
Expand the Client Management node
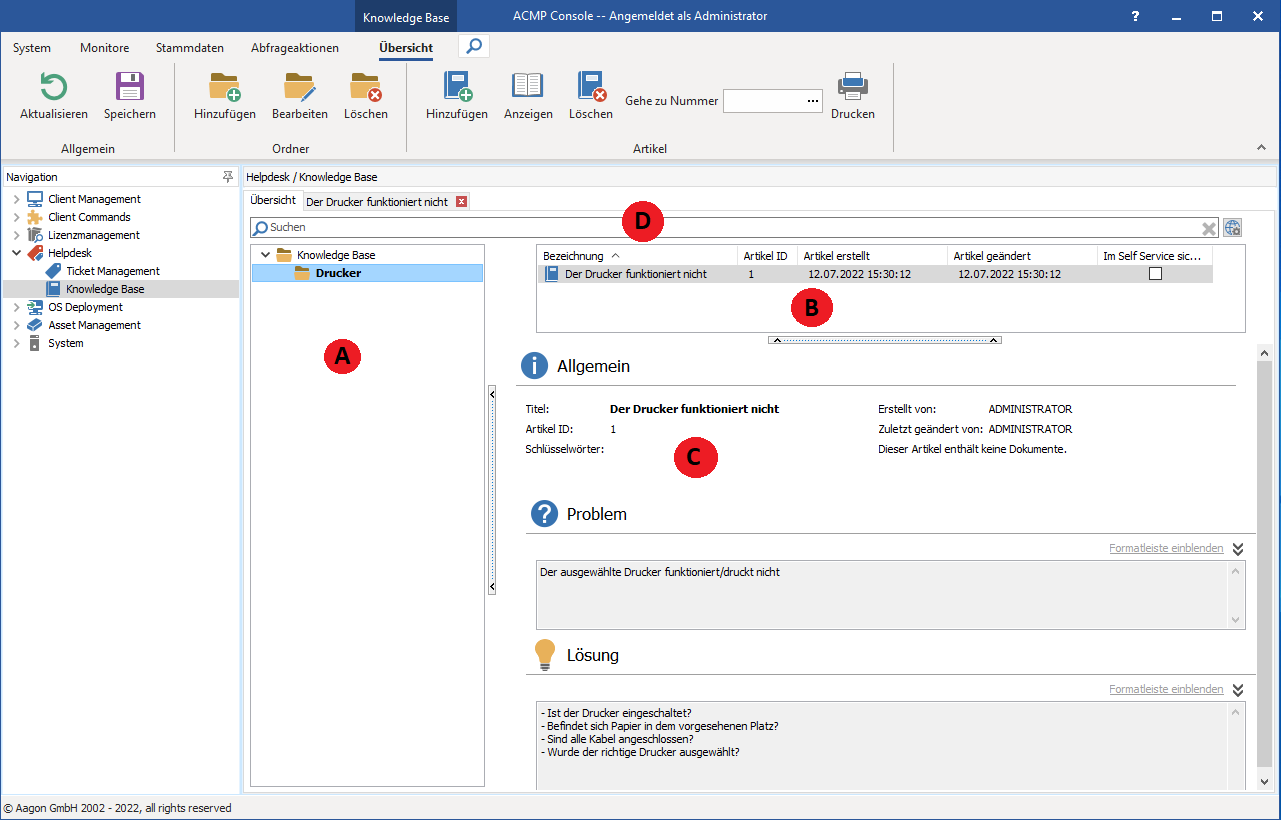(x=16, y=199)
